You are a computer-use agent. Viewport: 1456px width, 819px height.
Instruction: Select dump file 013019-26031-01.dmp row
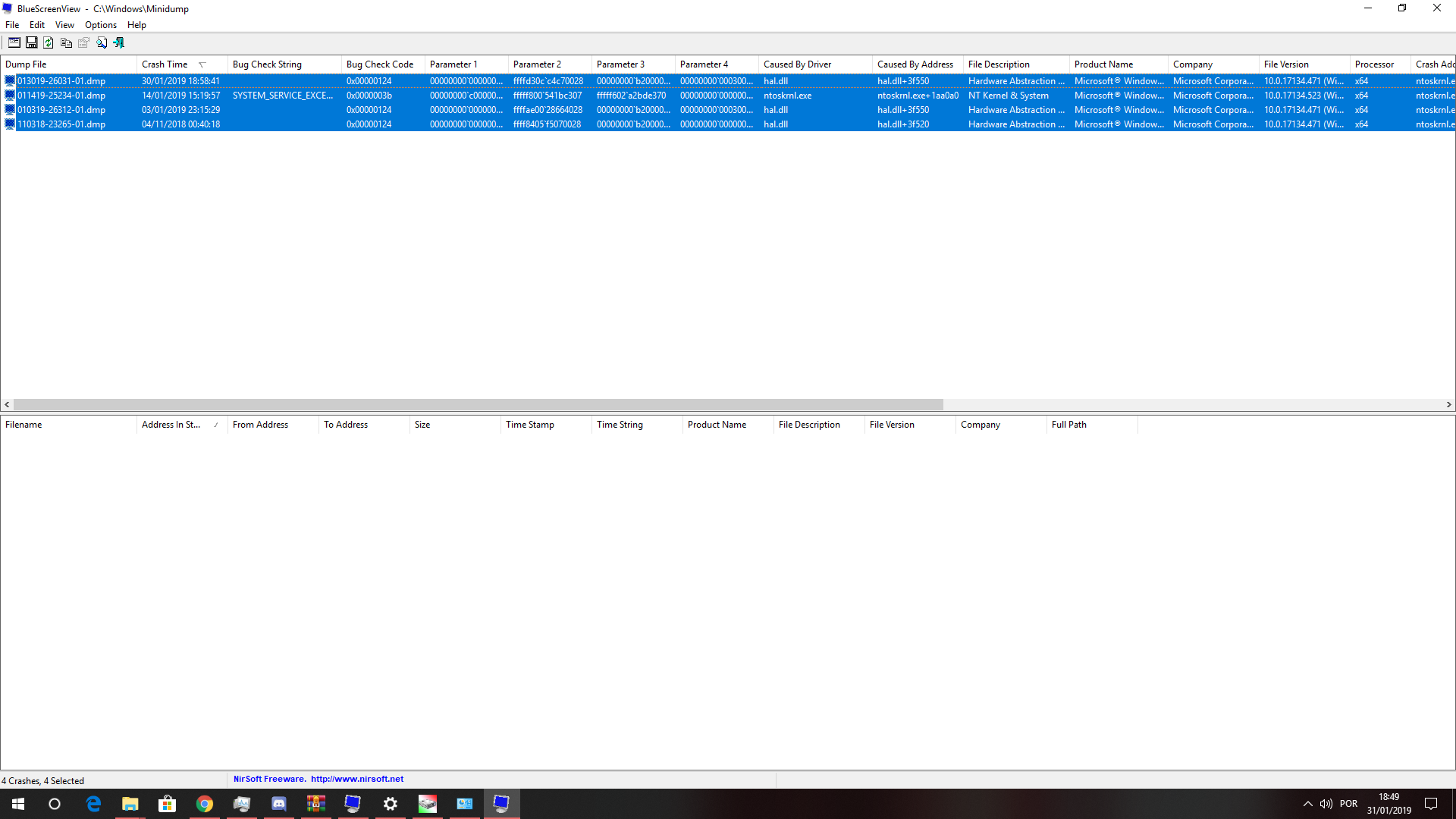click(x=728, y=81)
